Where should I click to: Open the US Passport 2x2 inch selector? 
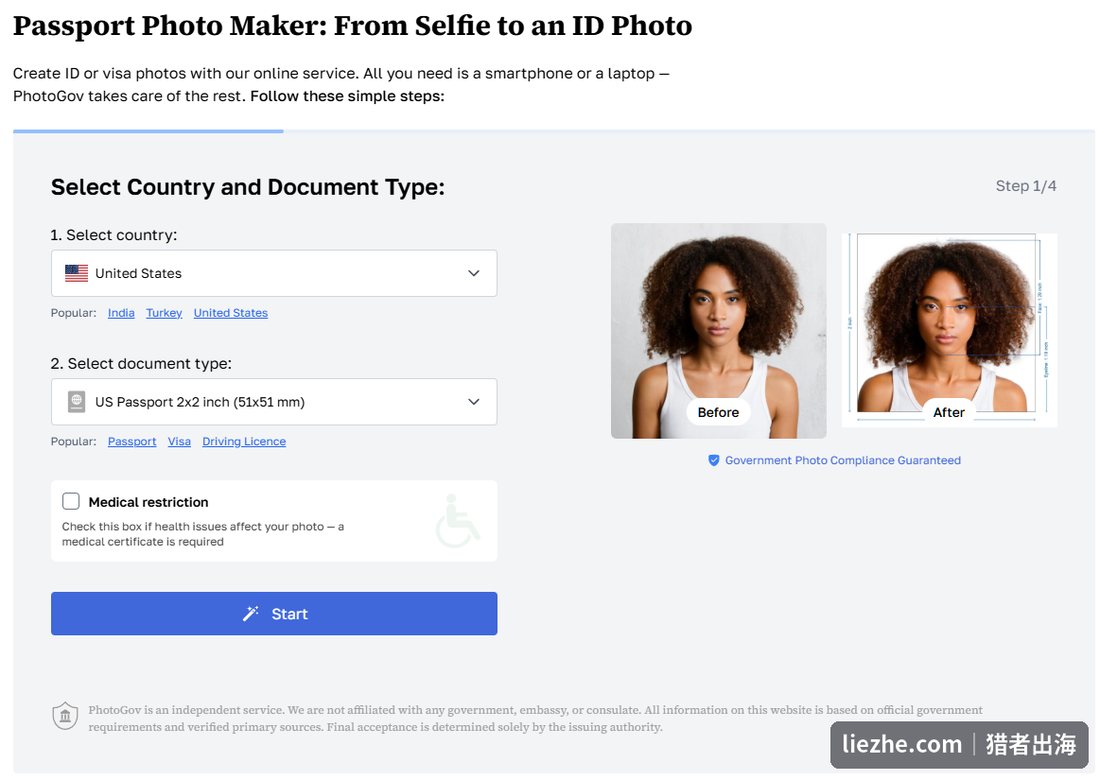[x=274, y=402]
